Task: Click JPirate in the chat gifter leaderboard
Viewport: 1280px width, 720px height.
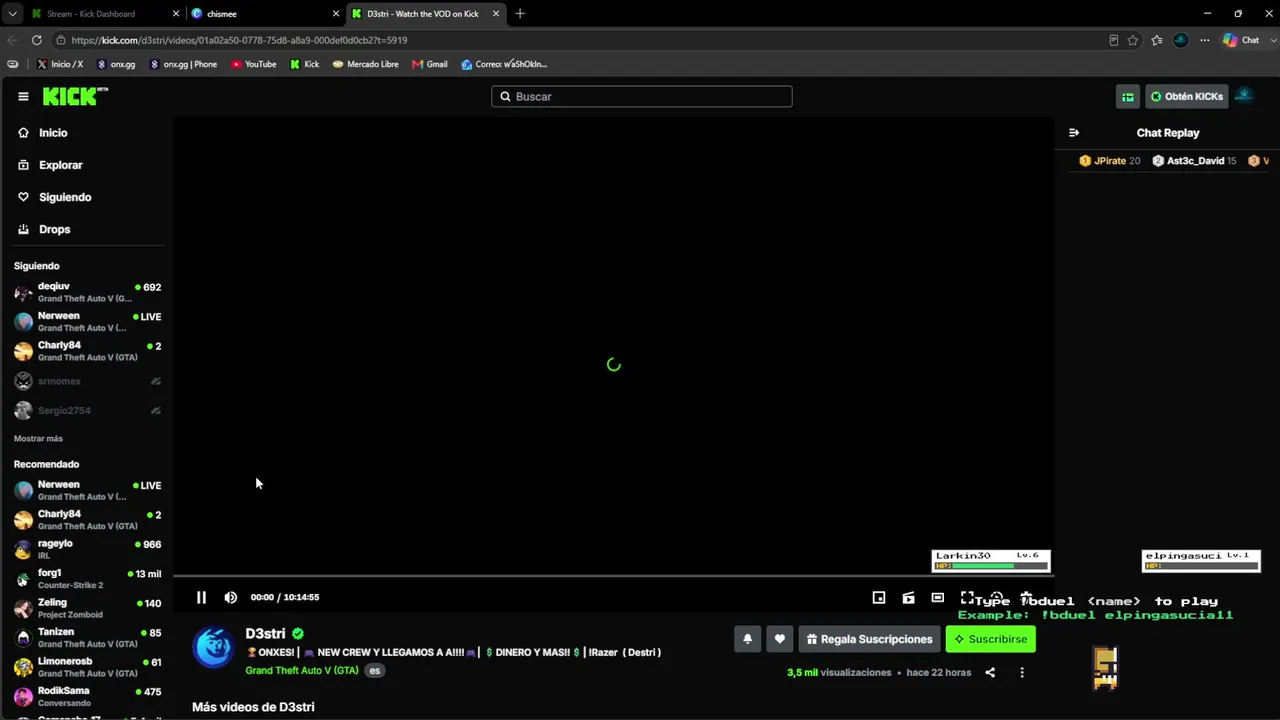Action: [1109, 160]
